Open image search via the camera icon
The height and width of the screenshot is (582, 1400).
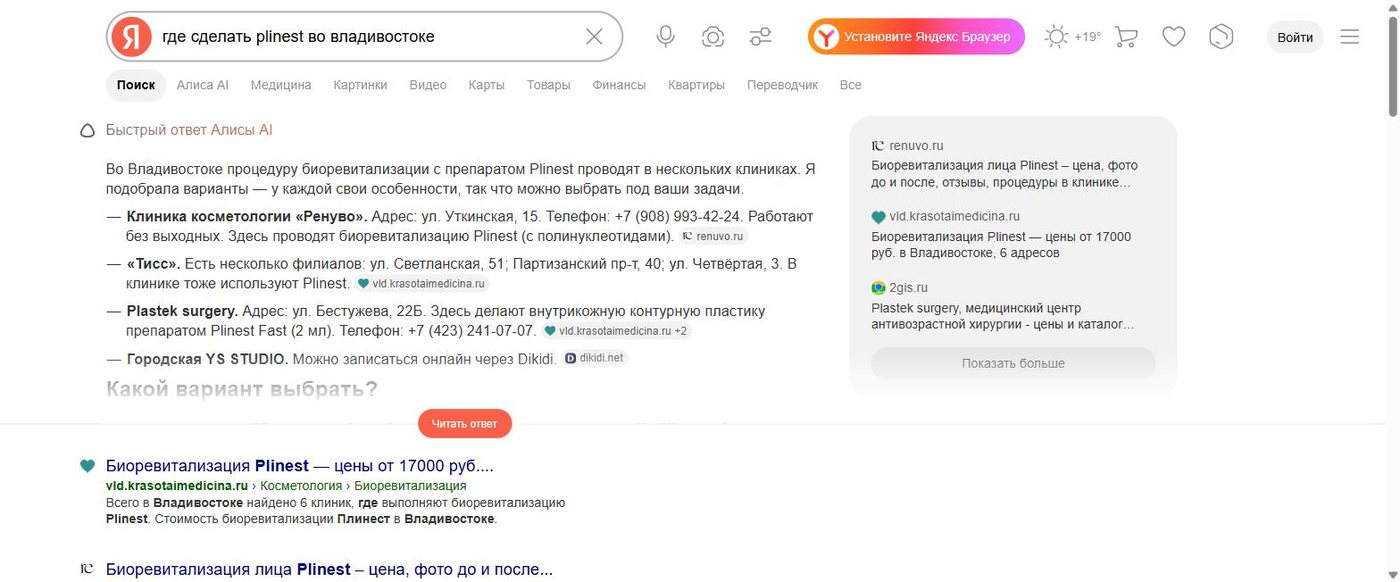click(x=713, y=37)
